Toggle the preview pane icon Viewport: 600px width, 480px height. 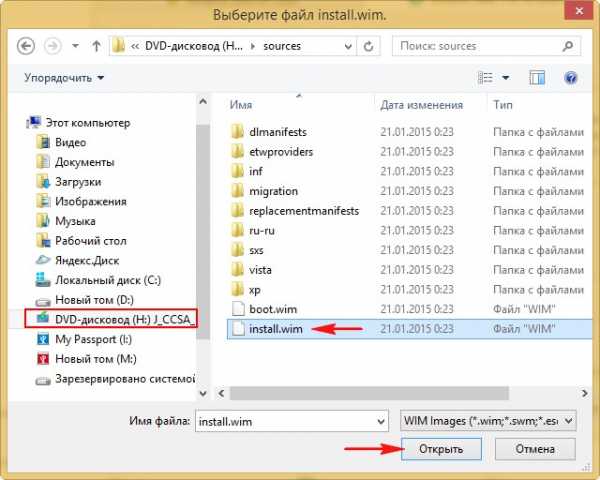pyautogui.click(x=537, y=78)
